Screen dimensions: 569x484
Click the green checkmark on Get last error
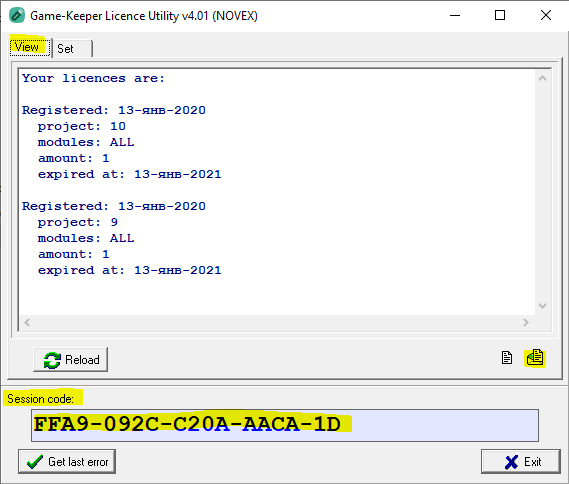pos(35,462)
